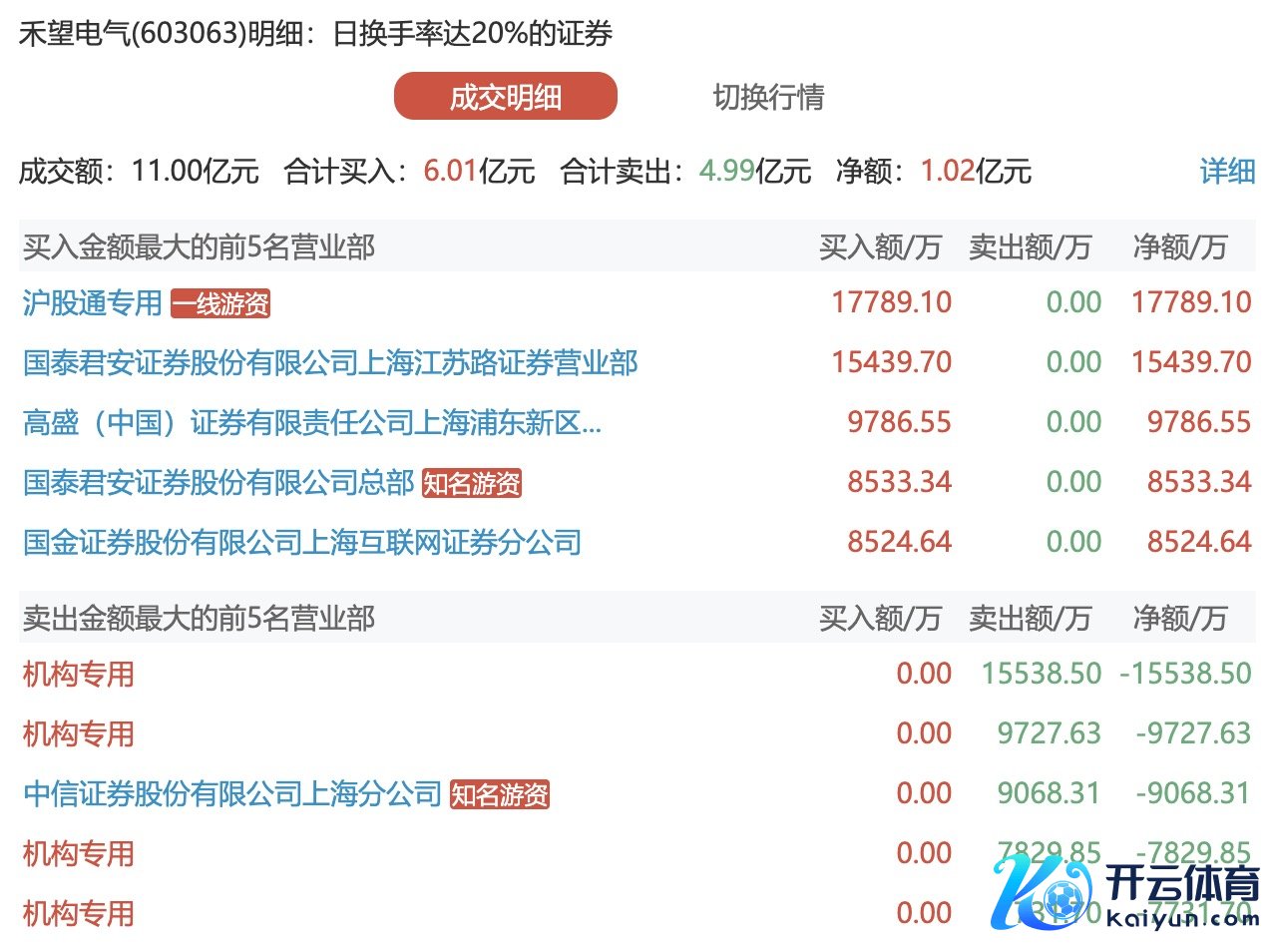Click 买入额/万 header in the buy-side table
Image resolution: width=1275 pixels, height=952 pixels.
coord(880,246)
